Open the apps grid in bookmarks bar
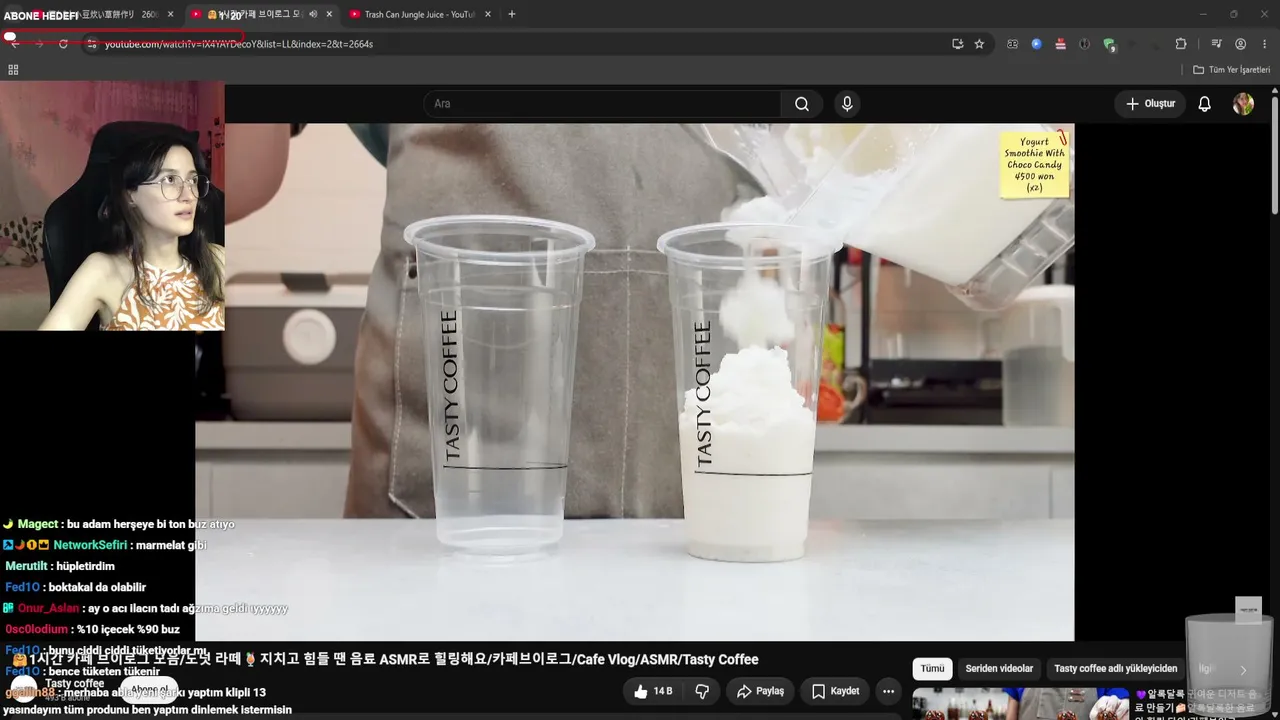This screenshot has height=720, width=1280. (13, 70)
